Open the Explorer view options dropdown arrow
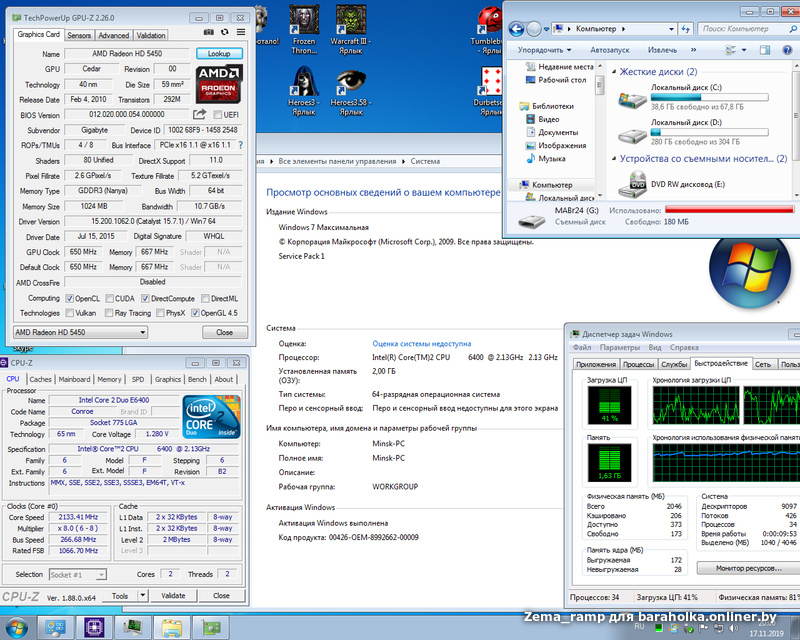This screenshot has width=800, height=640. [x=744, y=50]
